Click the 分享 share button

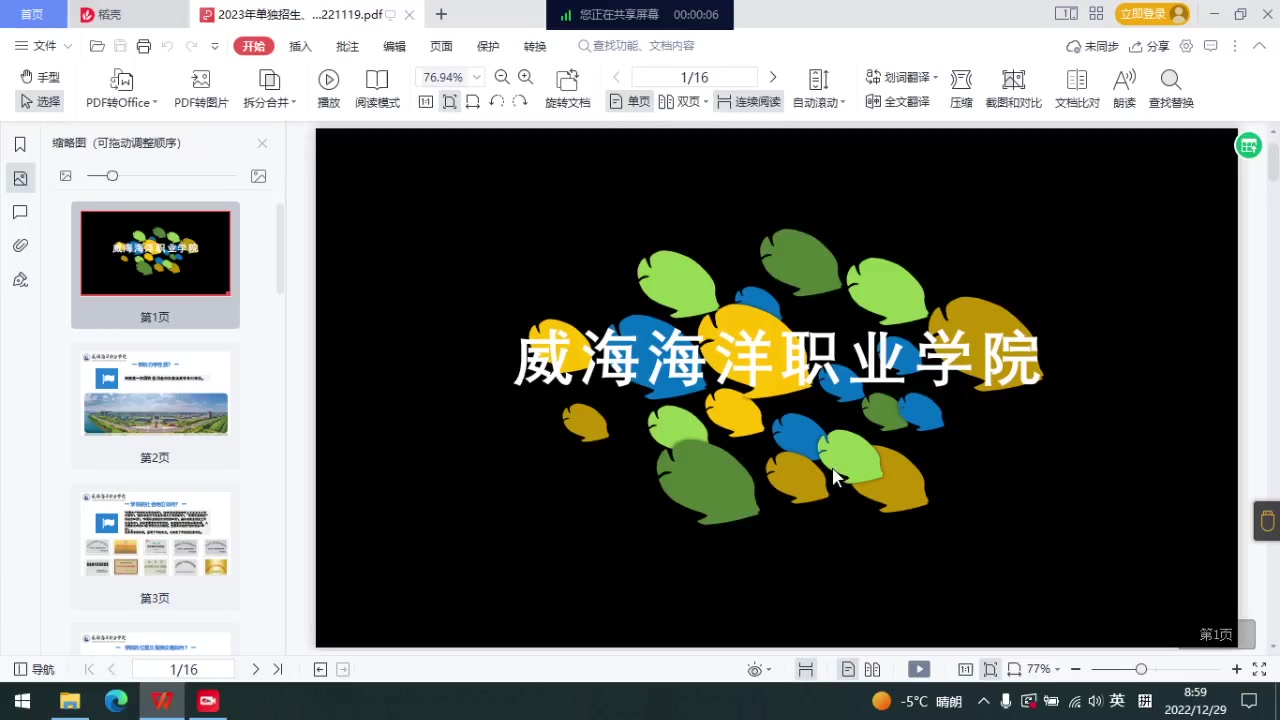pyautogui.click(x=1149, y=46)
